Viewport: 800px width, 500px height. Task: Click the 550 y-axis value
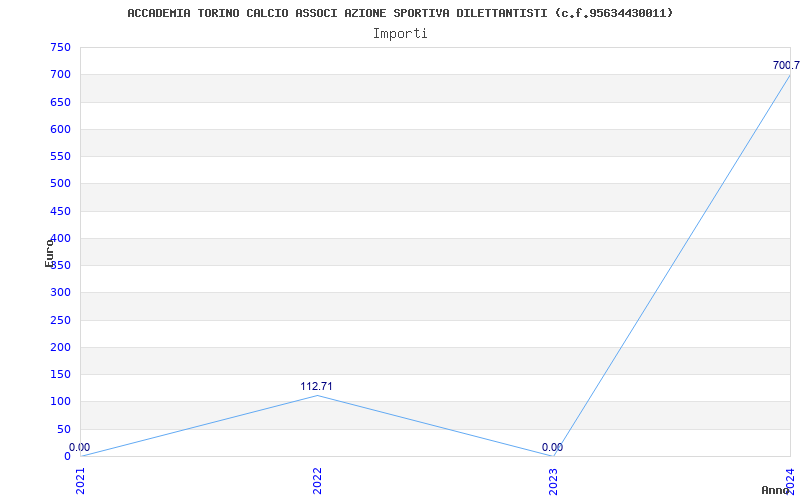point(60,156)
